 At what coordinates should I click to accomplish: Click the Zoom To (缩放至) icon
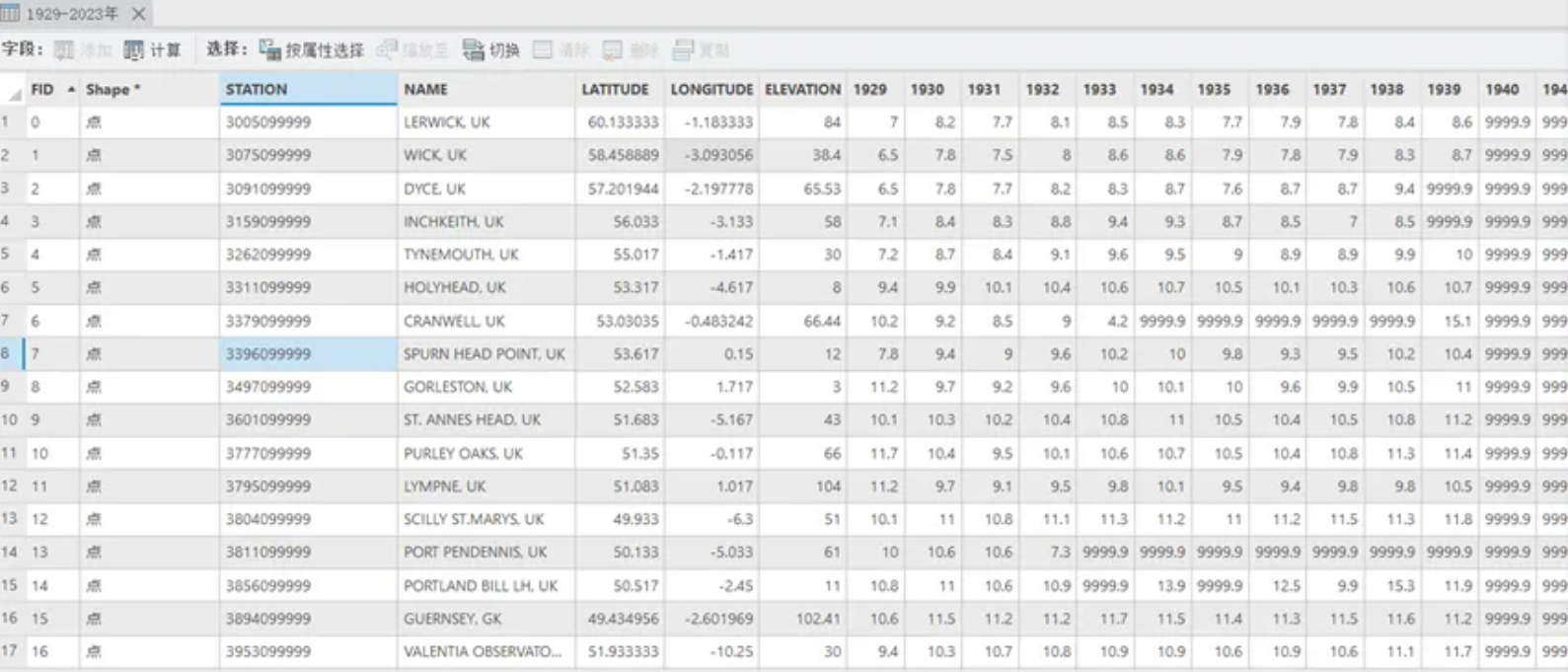(387, 50)
